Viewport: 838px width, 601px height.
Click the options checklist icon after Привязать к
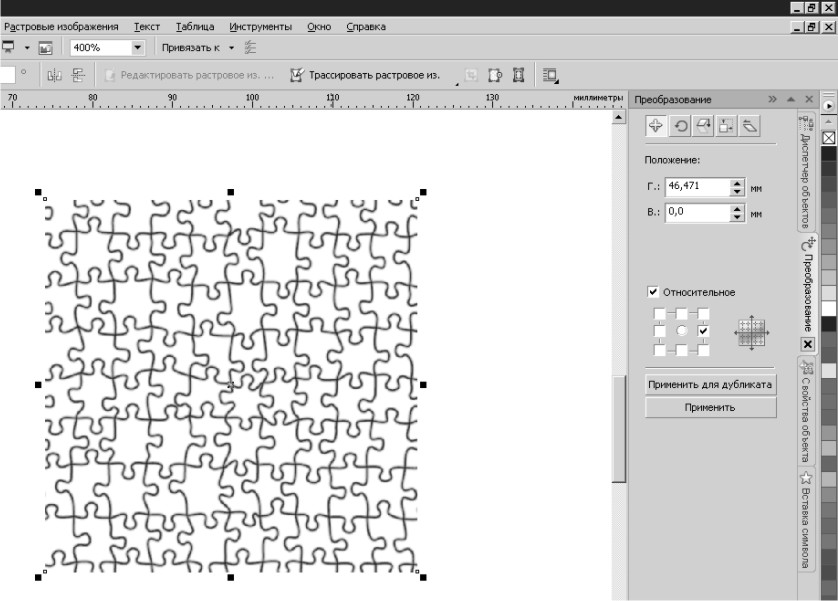(250, 48)
